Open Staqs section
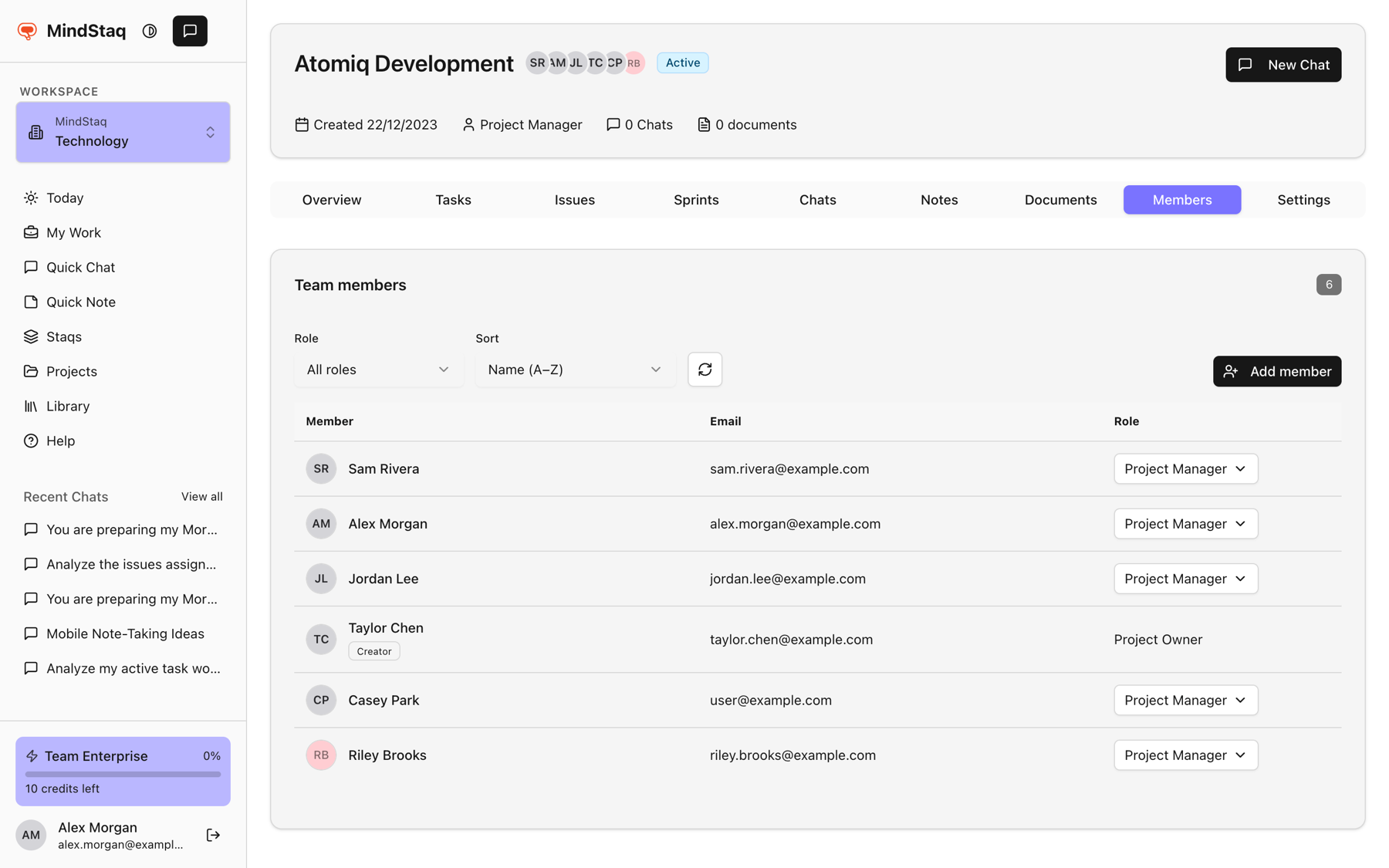1389x868 pixels. coord(123,336)
